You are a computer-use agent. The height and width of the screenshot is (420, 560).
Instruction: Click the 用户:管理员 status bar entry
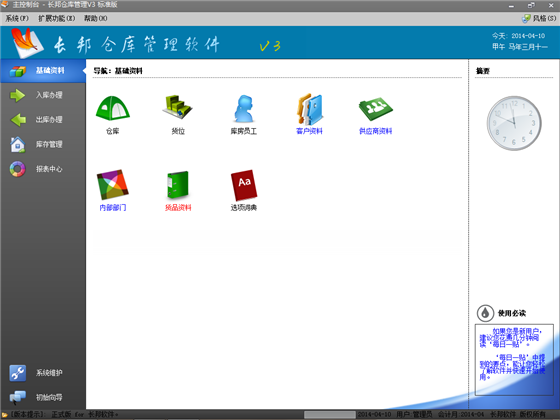(x=414, y=414)
